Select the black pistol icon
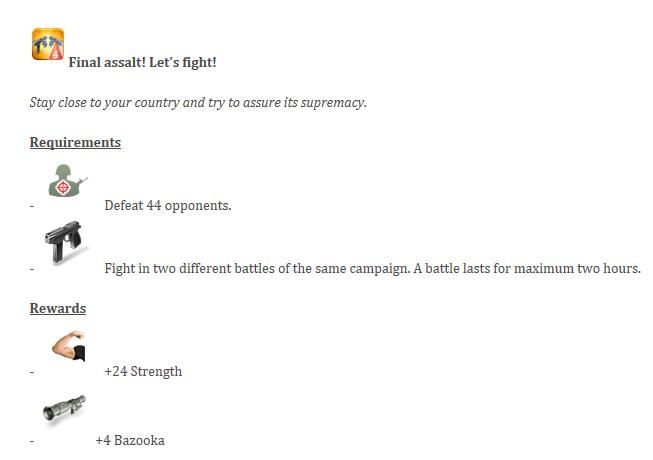 pyautogui.click(x=64, y=242)
